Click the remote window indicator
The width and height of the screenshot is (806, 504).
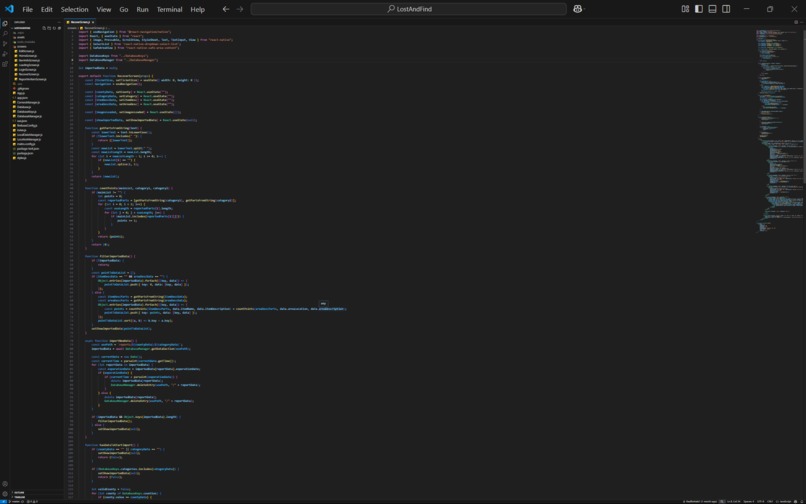[x=4, y=501]
